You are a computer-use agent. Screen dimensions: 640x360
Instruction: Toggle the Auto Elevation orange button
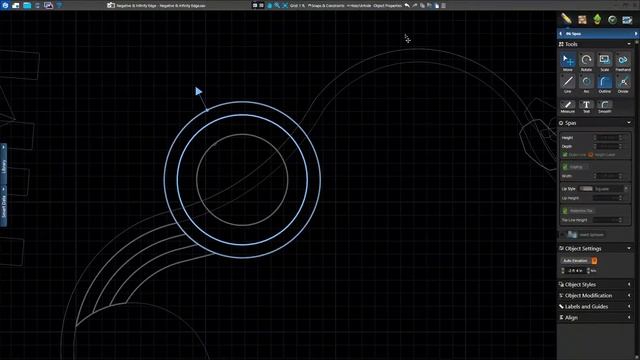tap(594, 260)
